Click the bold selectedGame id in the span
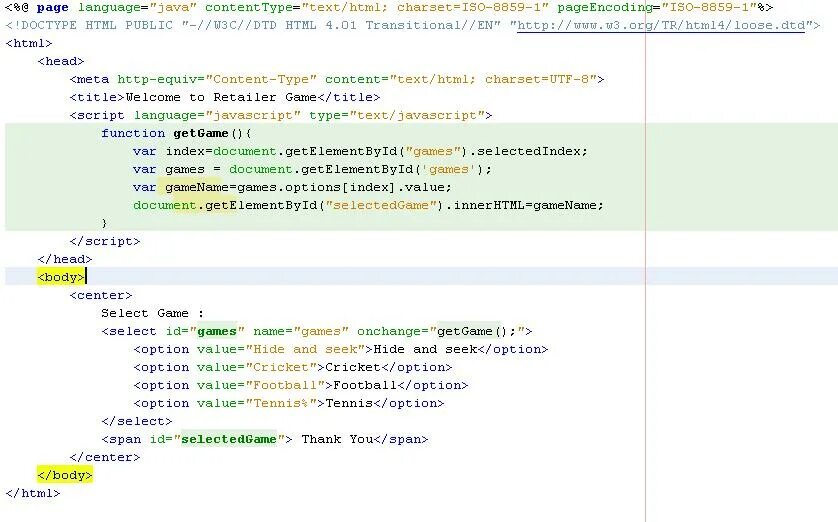Viewport: 838px width, 522px height. pyautogui.click(x=229, y=439)
